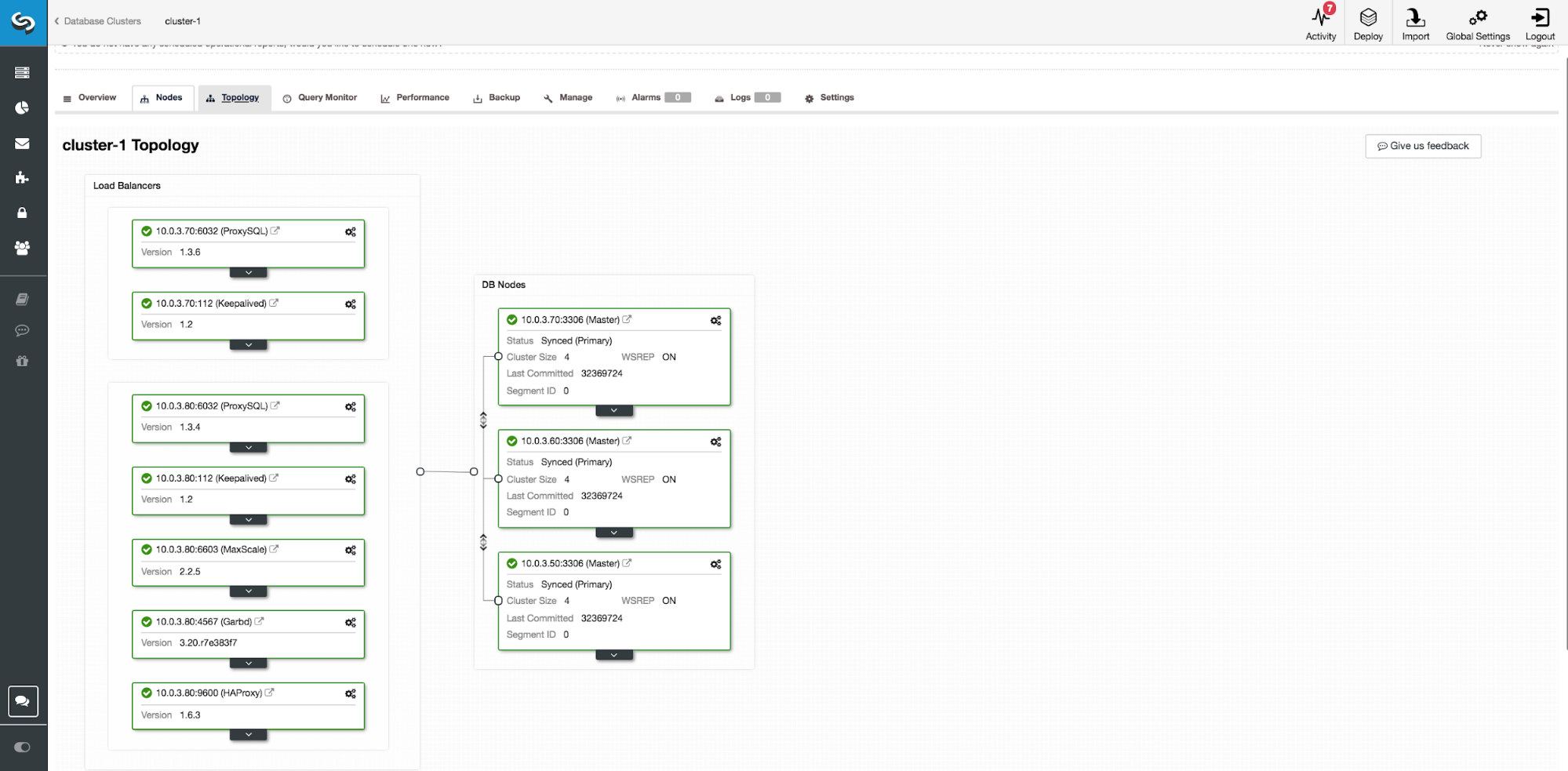
Task: Expand details of 10.0.3.80:6603 MaxScale card
Action: point(249,591)
